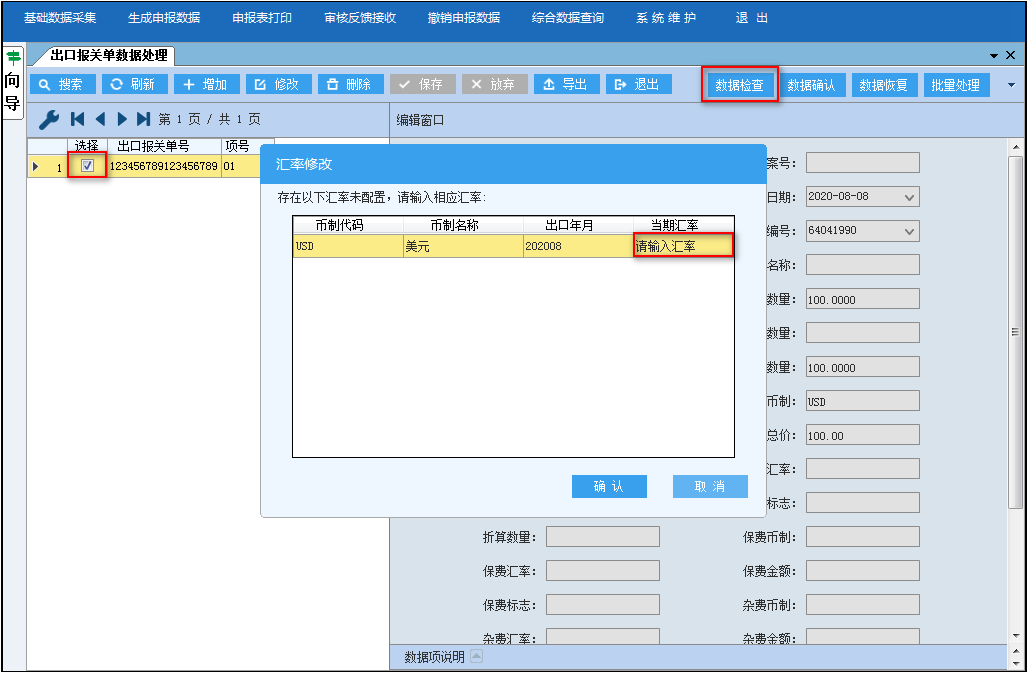
Task: Open the dropdown showing 64041990
Action: coord(909,231)
